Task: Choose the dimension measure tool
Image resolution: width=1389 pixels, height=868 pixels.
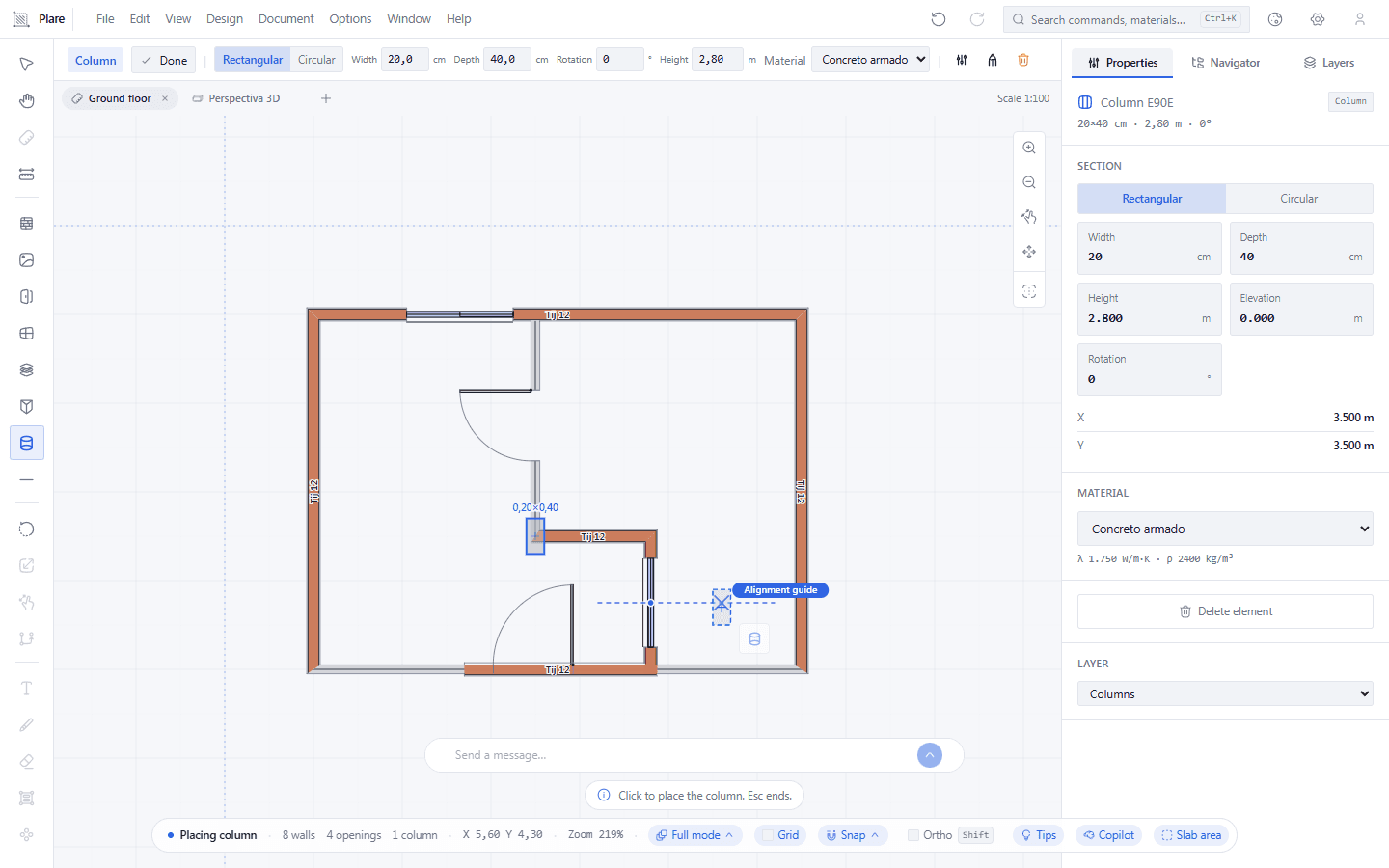Action: (27, 175)
